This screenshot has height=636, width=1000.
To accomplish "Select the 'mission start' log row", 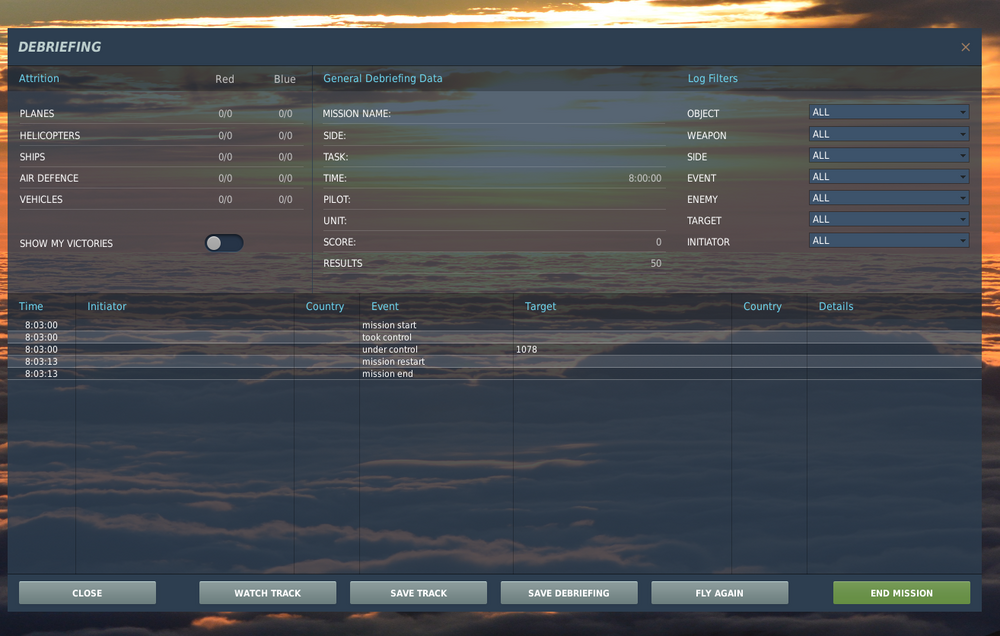I will click(x=494, y=325).
